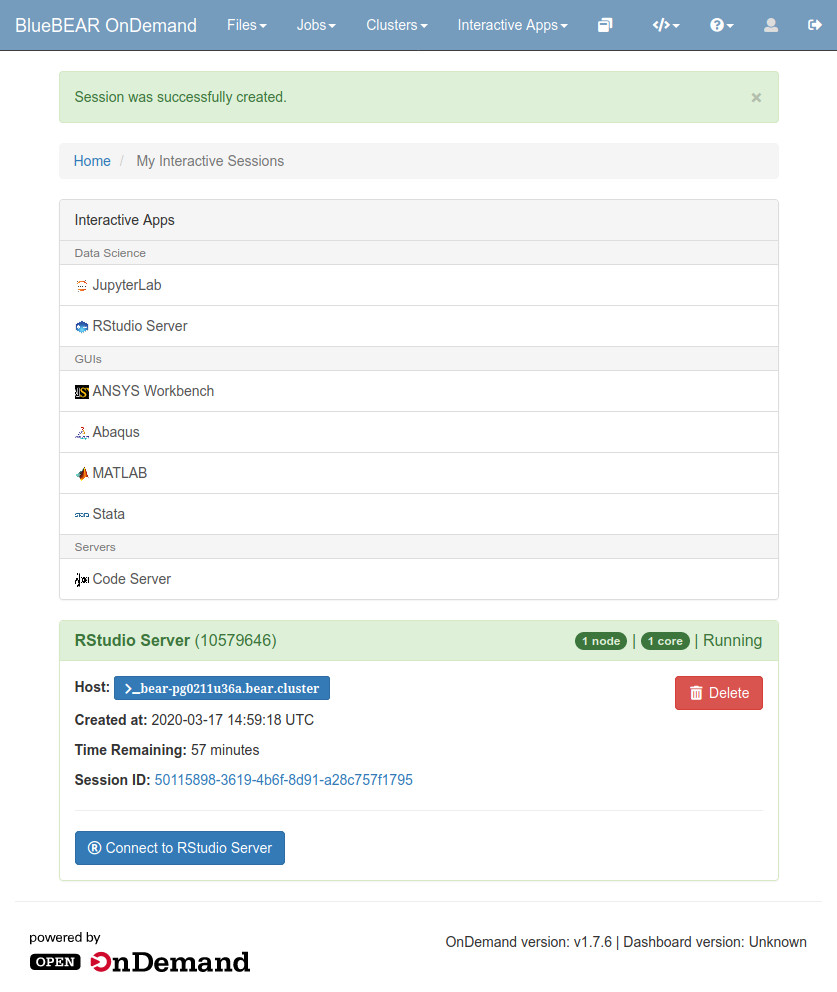Viewport: 837px width, 992px height.
Task: Click the MATLAB icon
Action: (x=82, y=474)
